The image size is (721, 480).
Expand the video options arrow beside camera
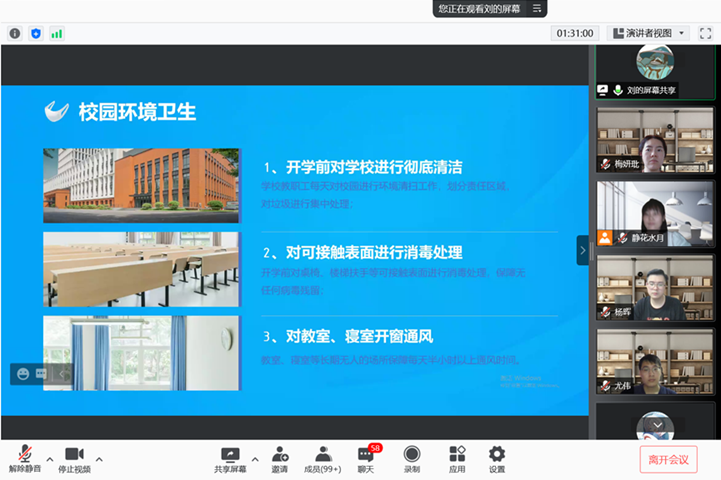pos(99,459)
